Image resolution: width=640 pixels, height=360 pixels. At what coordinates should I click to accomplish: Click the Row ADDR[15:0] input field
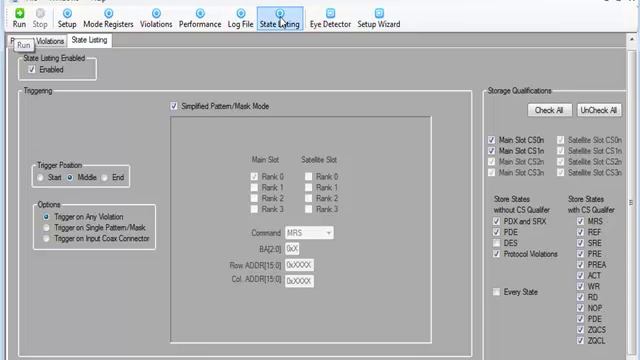[299, 265]
